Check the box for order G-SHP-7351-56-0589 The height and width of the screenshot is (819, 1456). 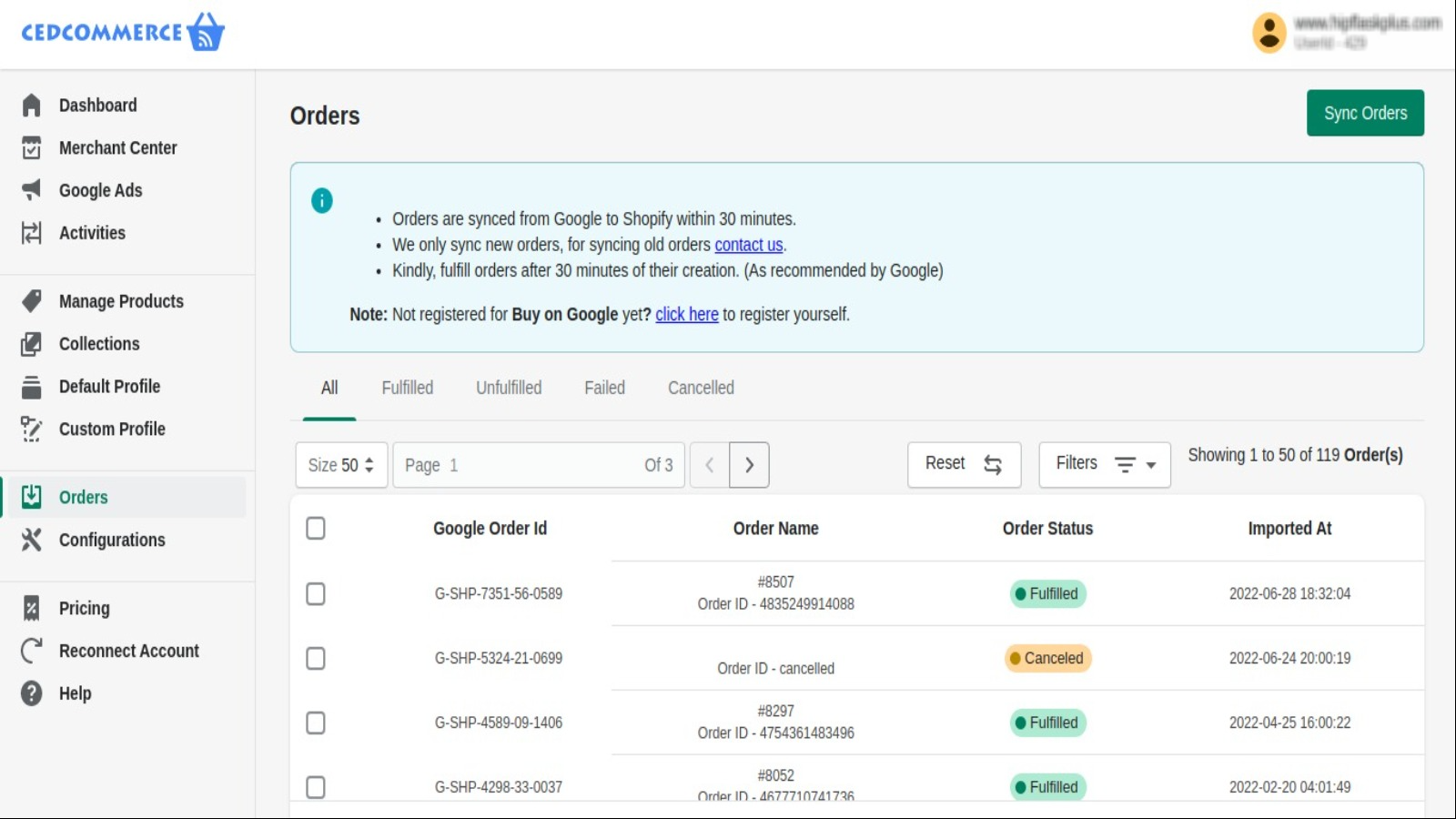316,594
